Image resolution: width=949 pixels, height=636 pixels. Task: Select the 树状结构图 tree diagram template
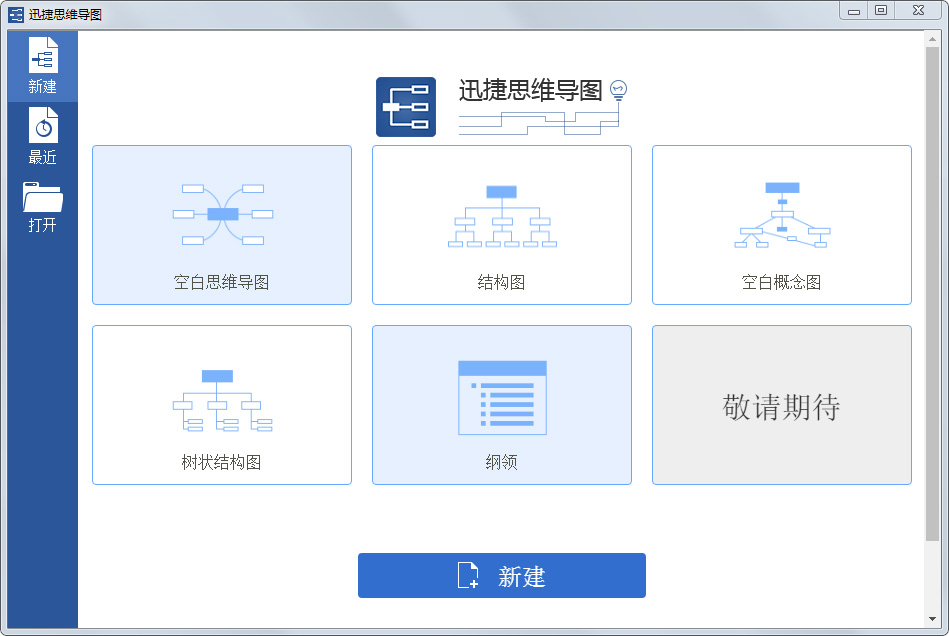221,404
